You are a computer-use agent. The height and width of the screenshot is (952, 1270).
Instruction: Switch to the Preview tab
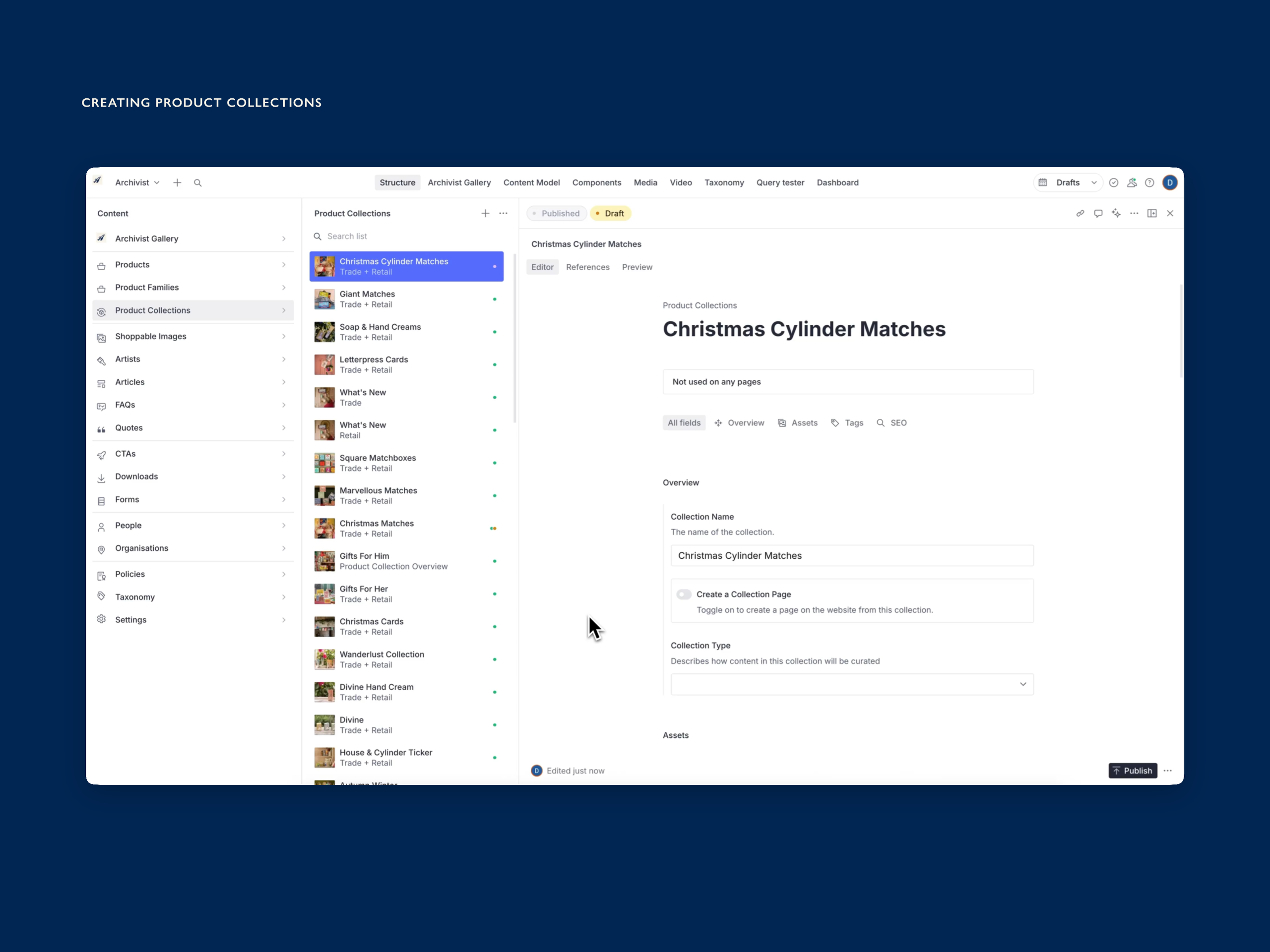(x=637, y=267)
